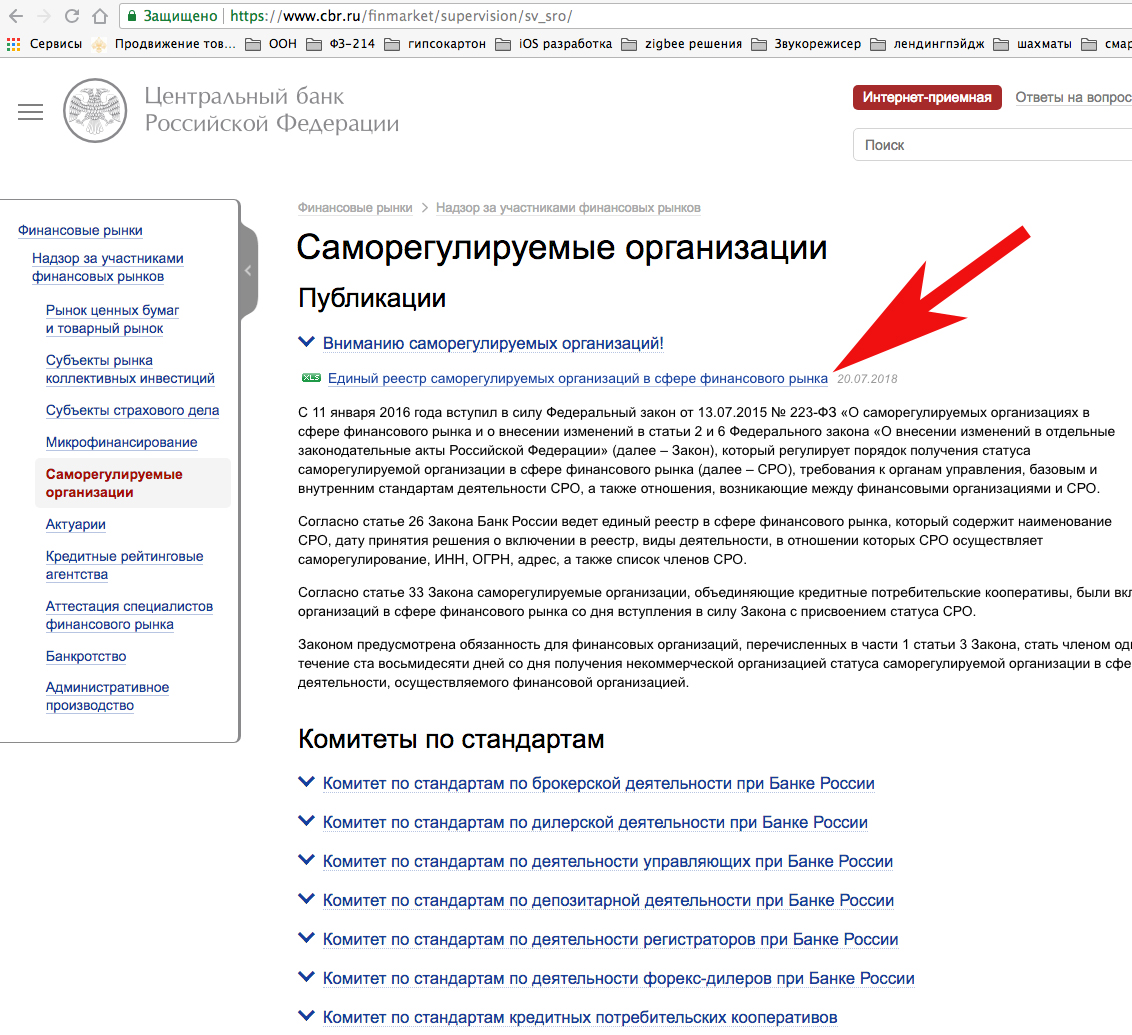Open Рынок ценных бумаг sidebar item
Image resolution: width=1132 pixels, height=1035 pixels.
click(x=112, y=319)
